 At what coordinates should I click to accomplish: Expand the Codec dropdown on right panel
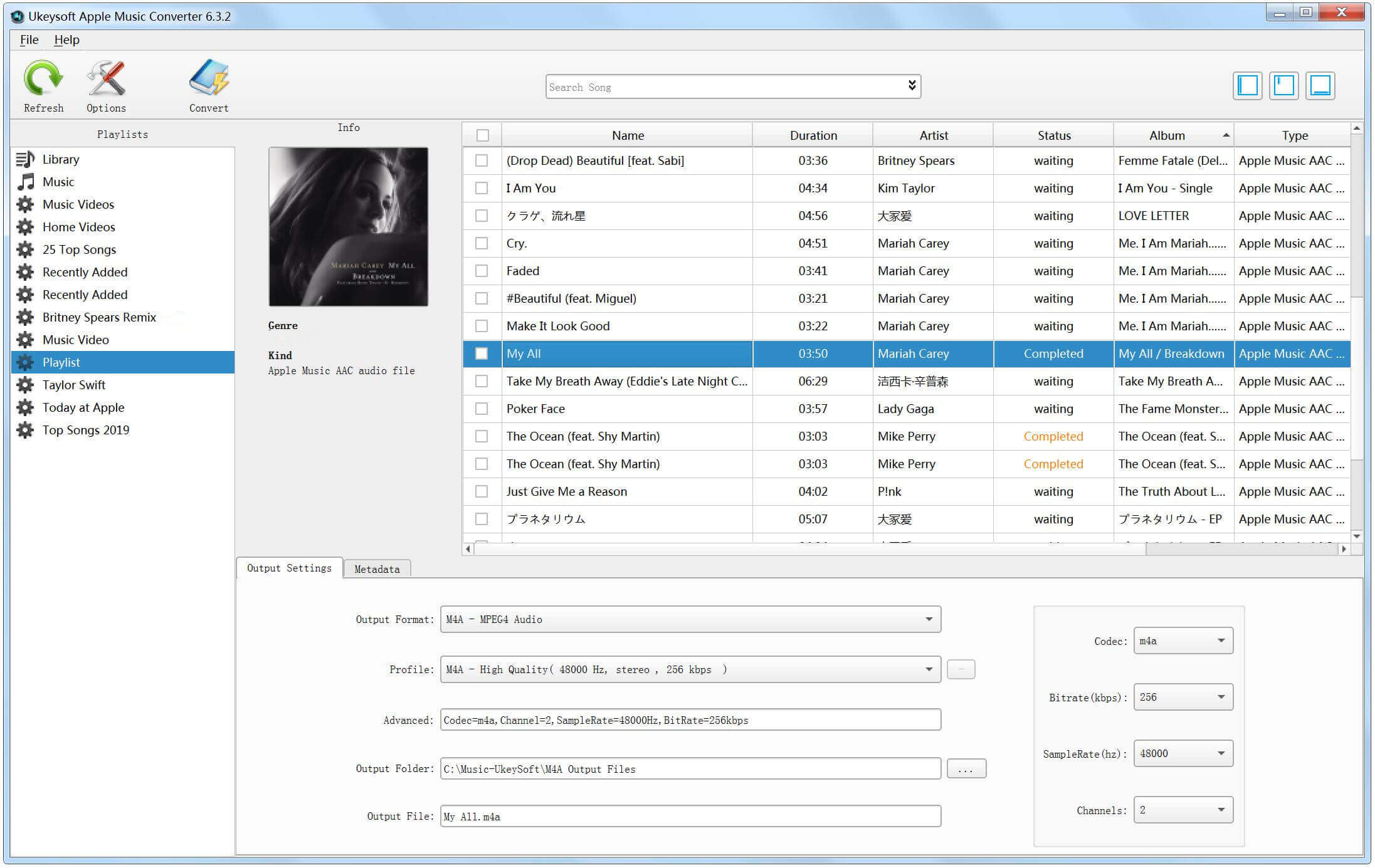pos(1221,641)
